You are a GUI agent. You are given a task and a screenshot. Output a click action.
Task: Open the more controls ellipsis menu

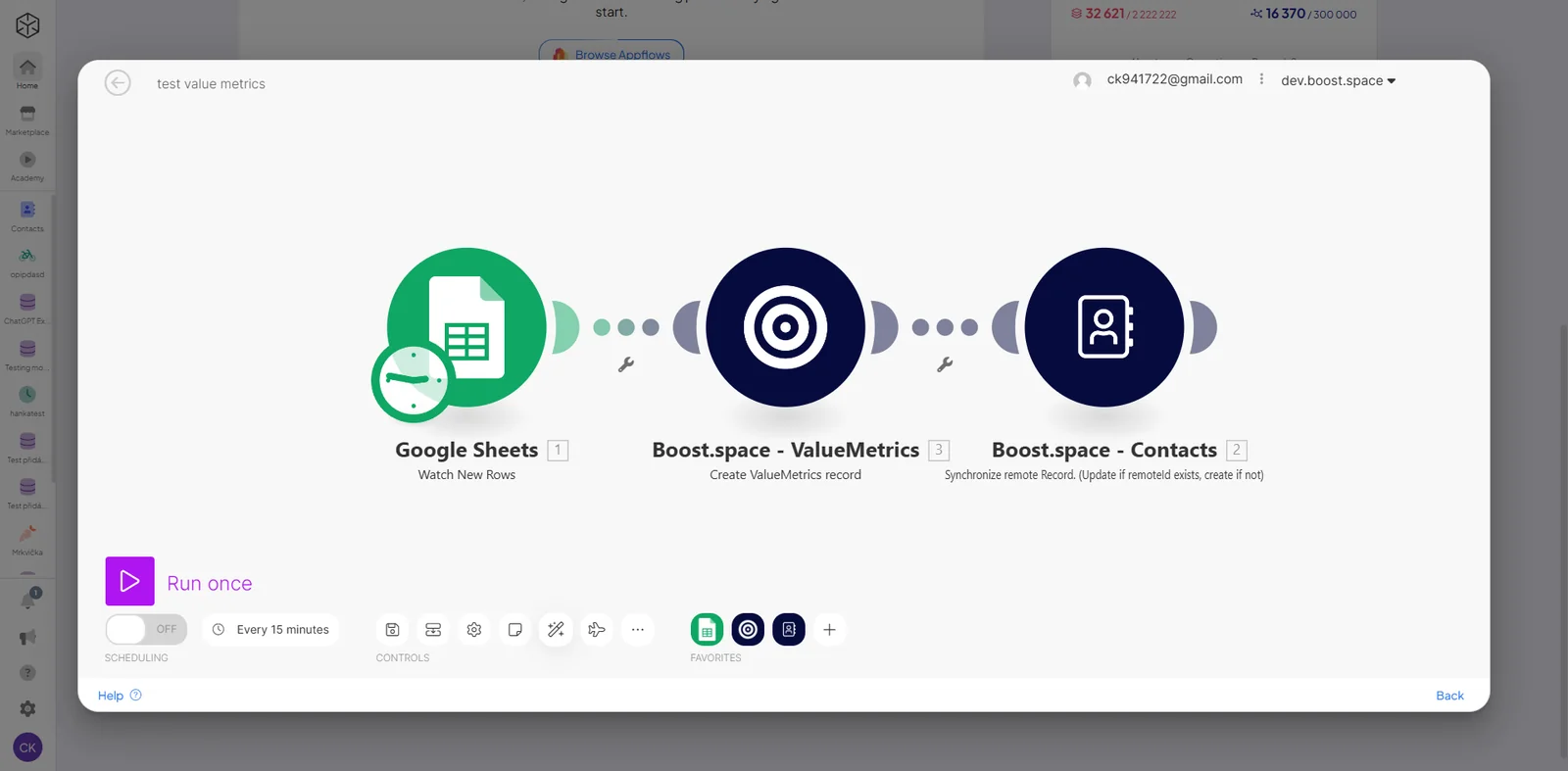click(638, 630)
